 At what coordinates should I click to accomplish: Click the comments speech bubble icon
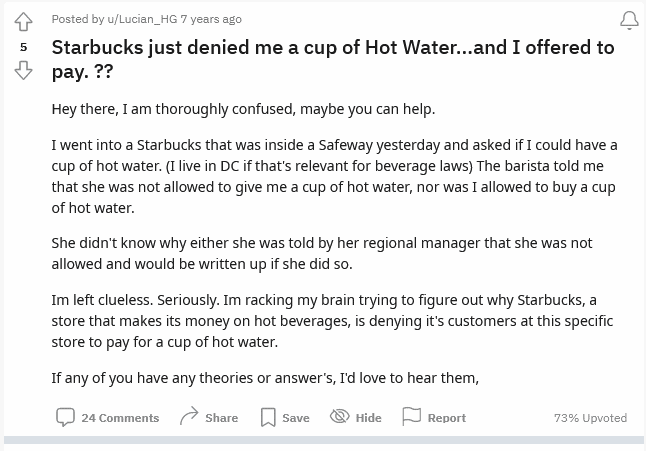click(65, 417)
